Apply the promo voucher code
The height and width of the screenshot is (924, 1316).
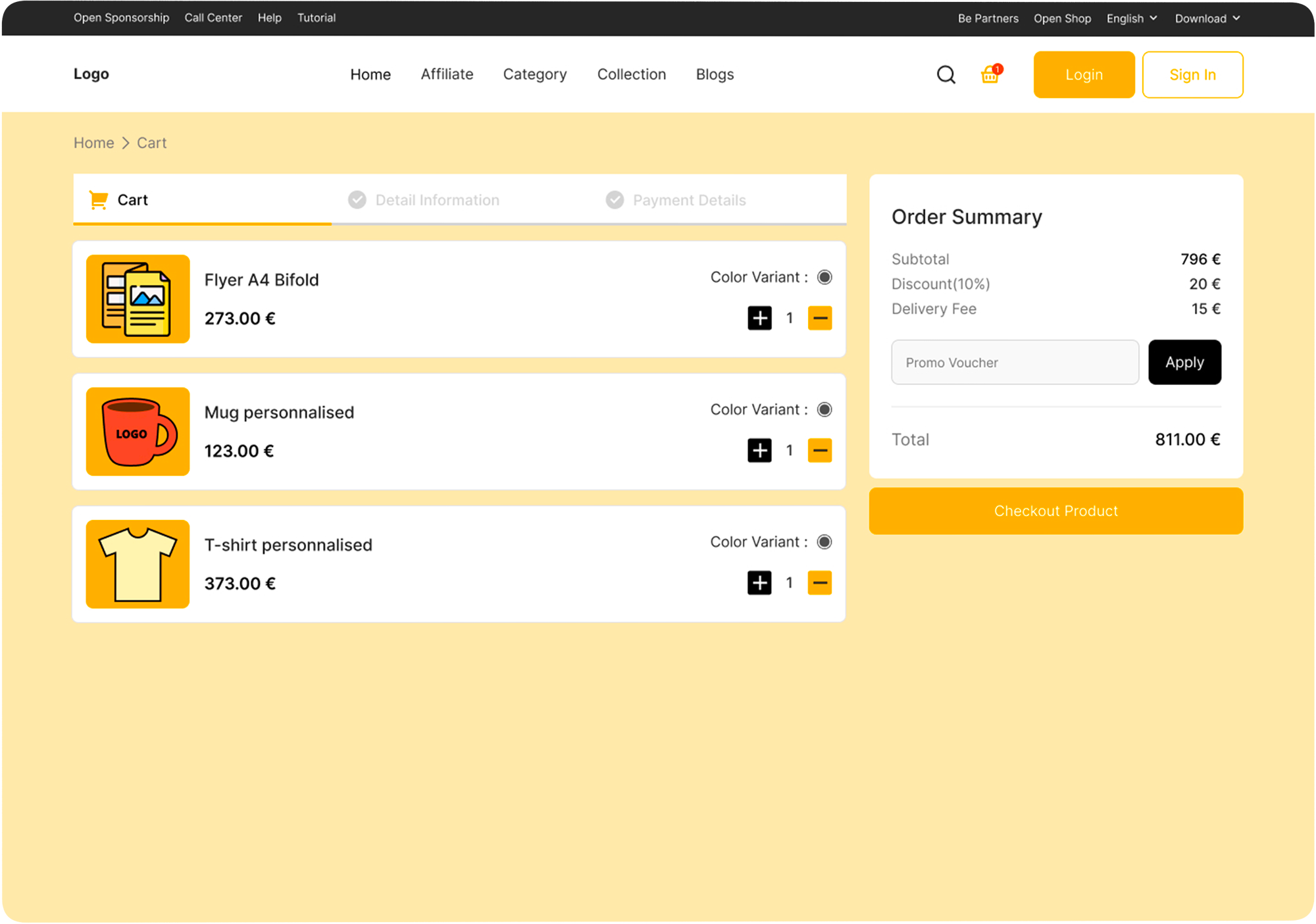click(x=1184, y=362)
